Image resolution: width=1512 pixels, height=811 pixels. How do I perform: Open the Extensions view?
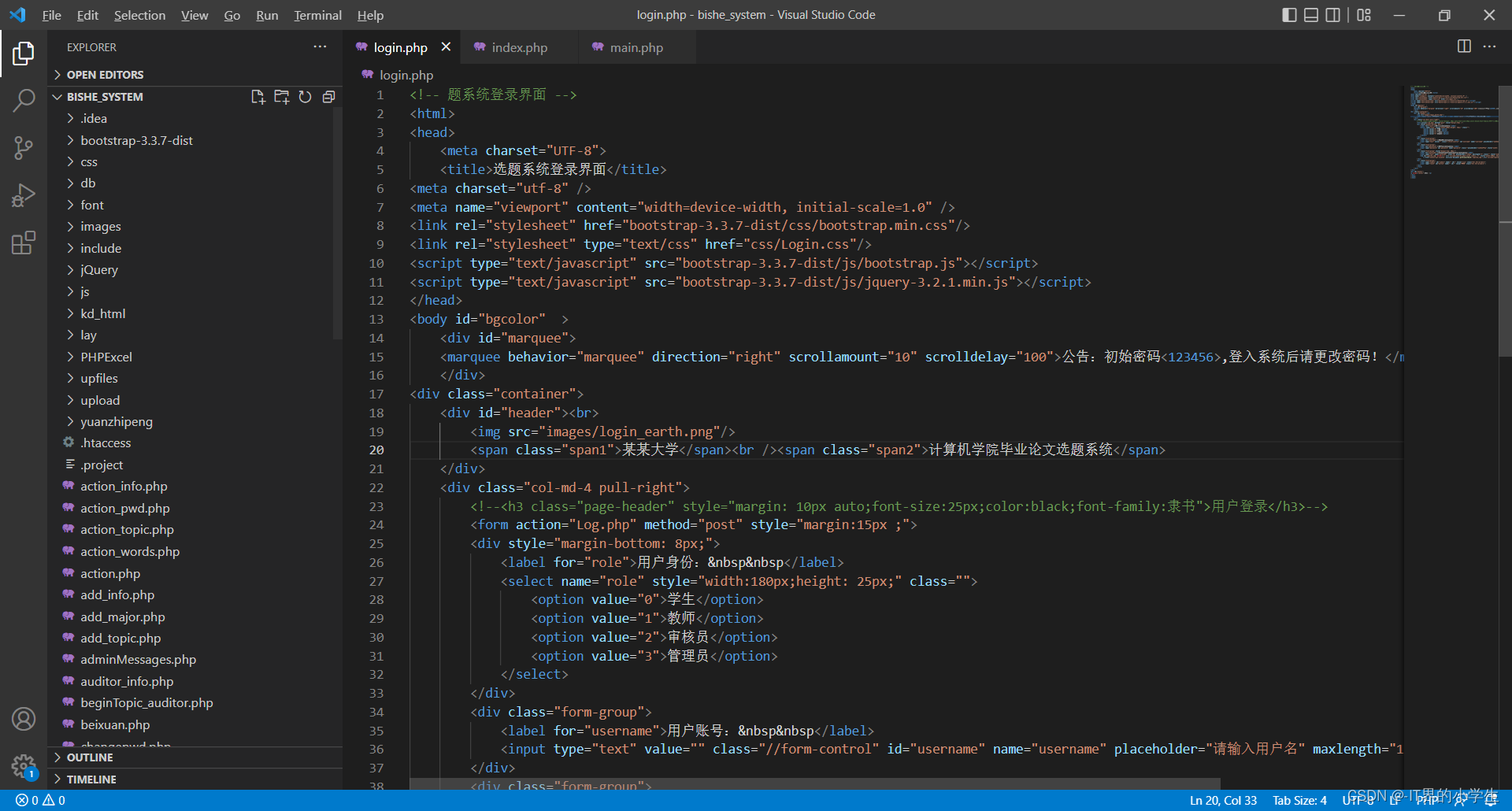(x=24, y=243)
